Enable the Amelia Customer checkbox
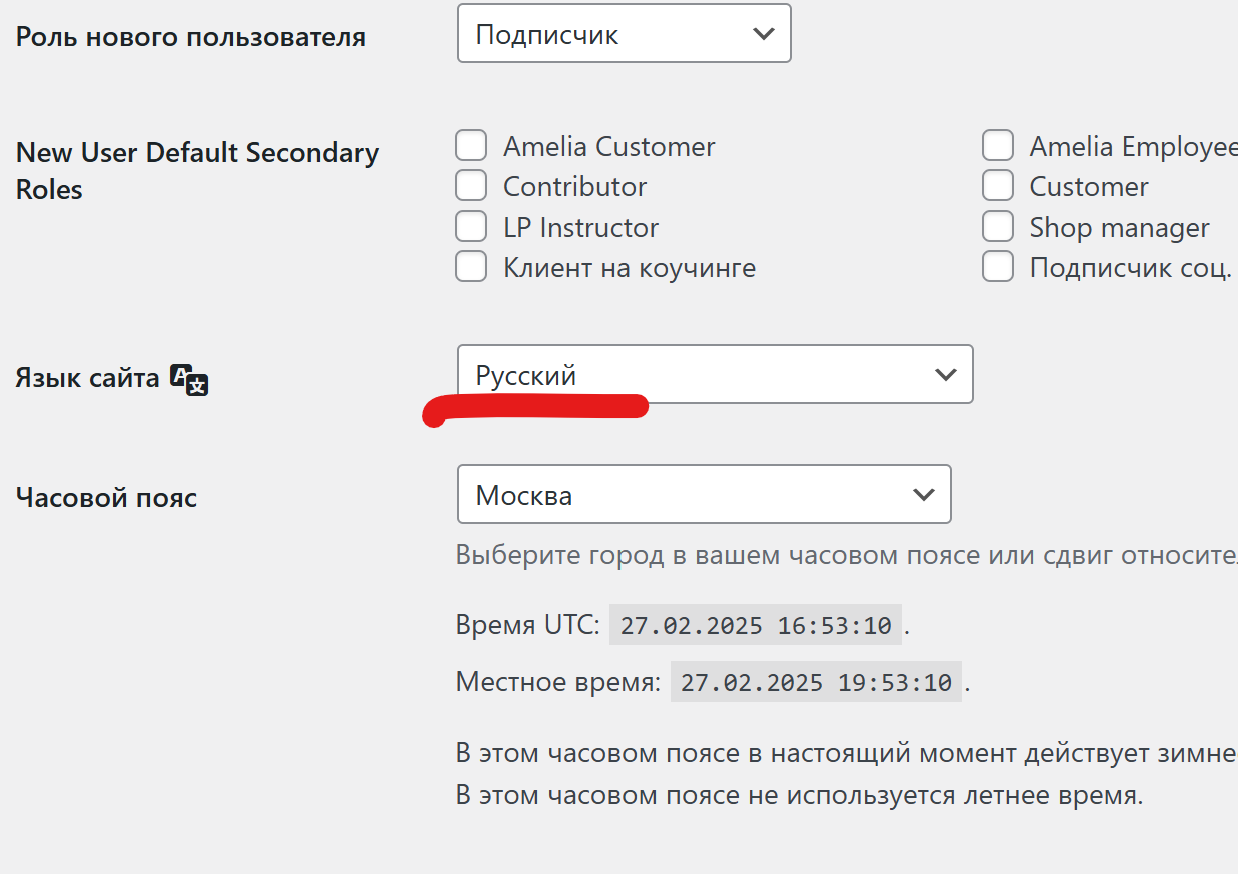The image size is (1238, 874). pyautogui.click(x=471, y=146)
